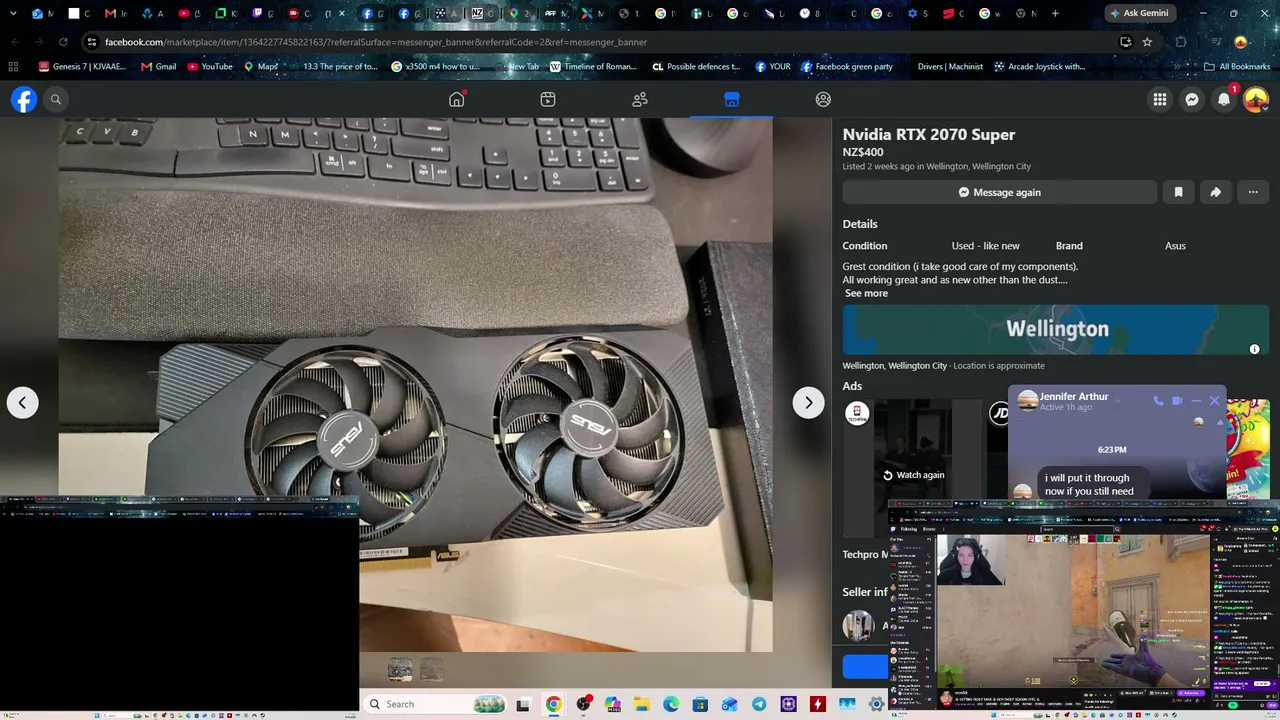Open Jennifer Arthur chat settings chevron

(1117, 400)
